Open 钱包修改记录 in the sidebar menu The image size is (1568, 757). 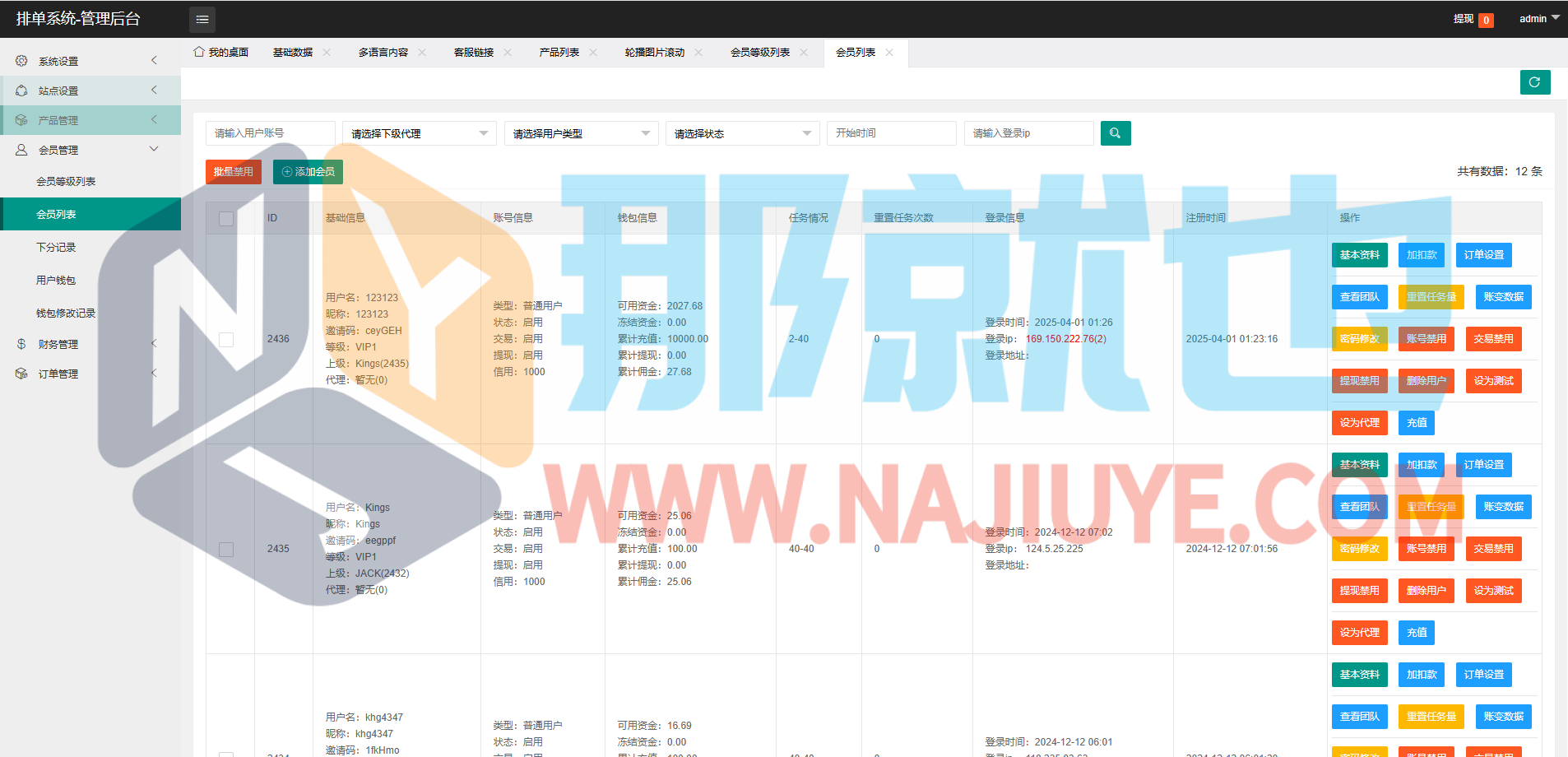pos(66,313)
